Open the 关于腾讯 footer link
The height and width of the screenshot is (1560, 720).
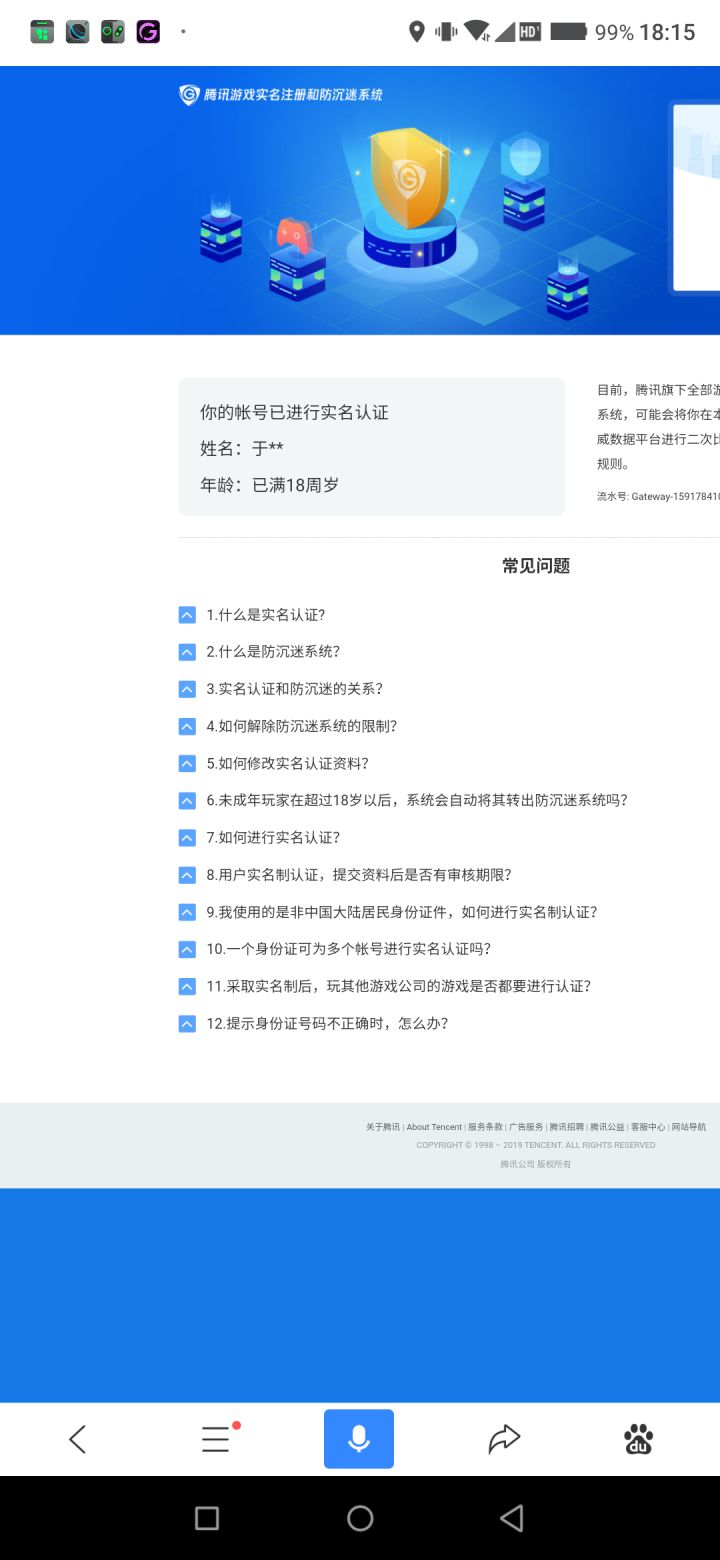click(382, 1127)
